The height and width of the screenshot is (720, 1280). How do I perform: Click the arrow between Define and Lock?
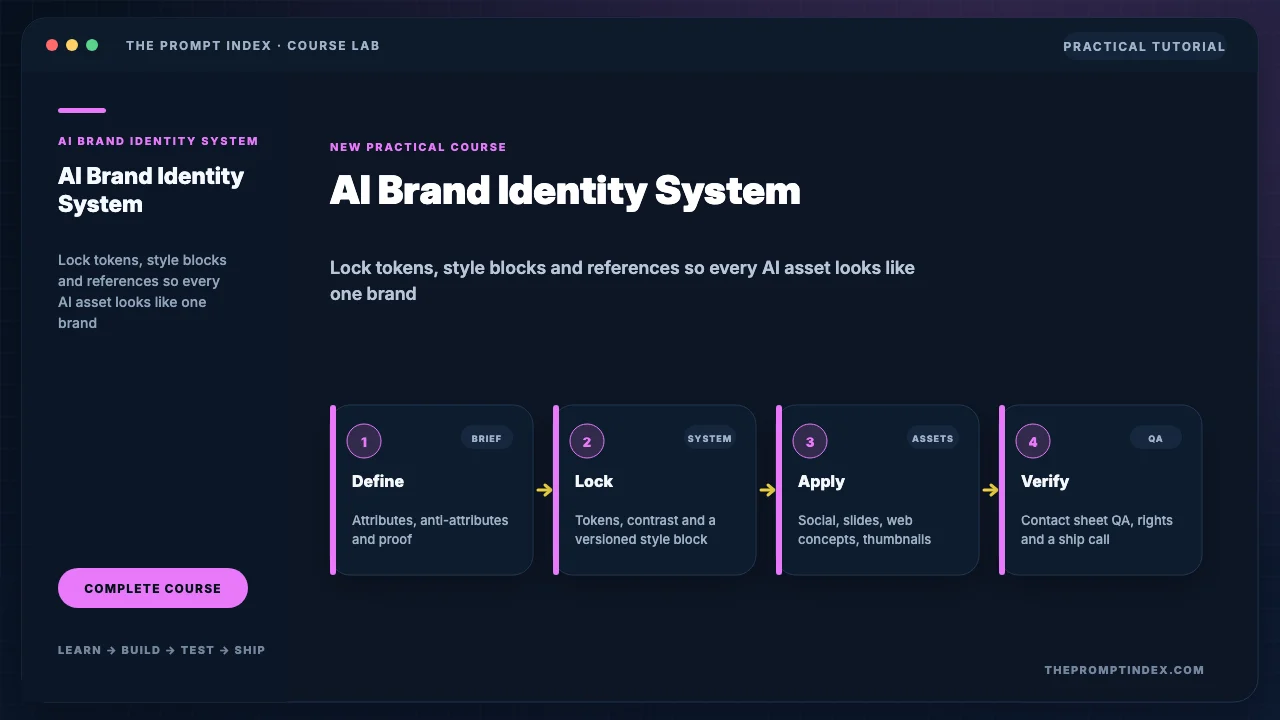544,490
